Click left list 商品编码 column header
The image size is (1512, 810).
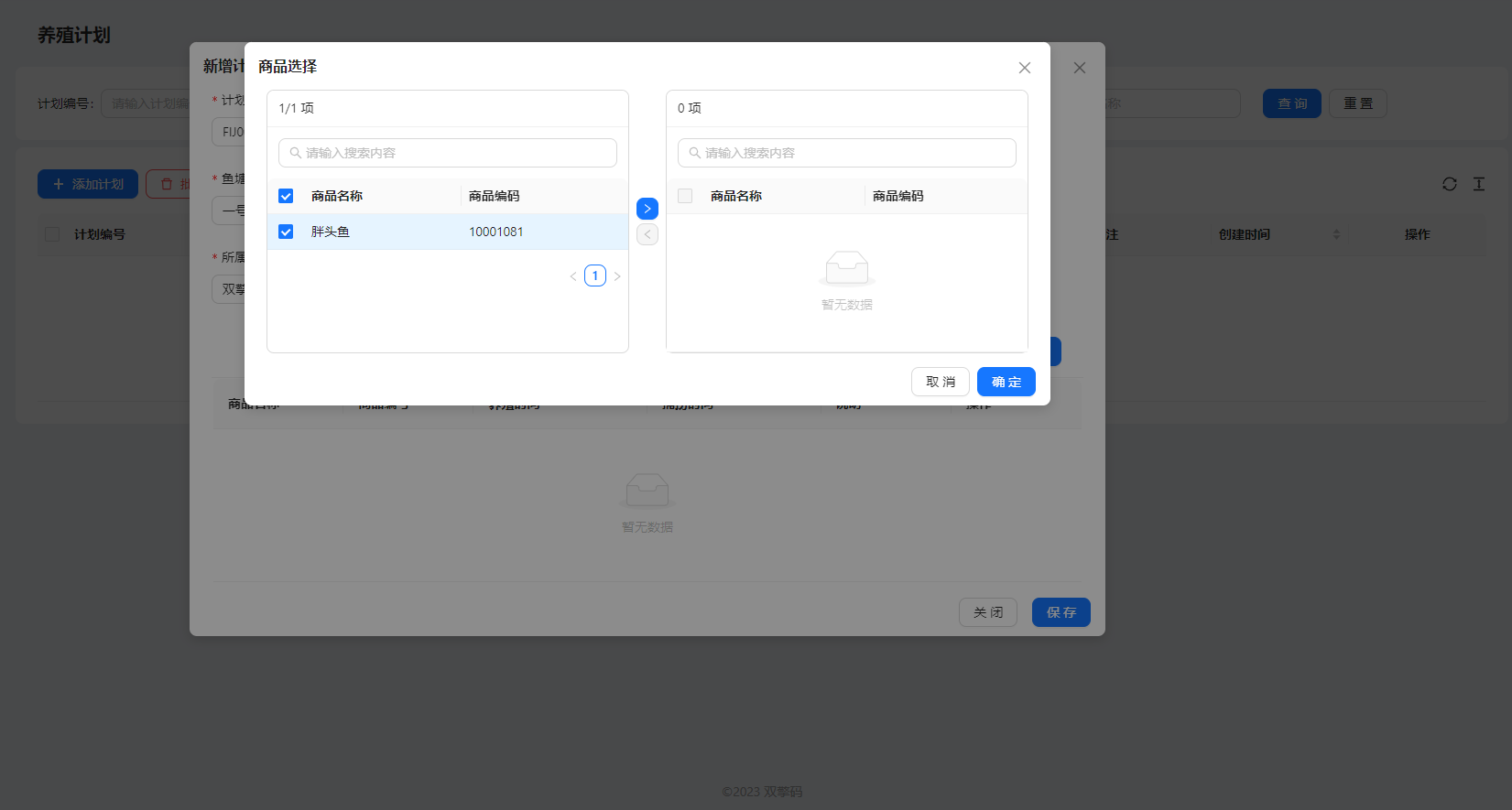click(495, 196)
